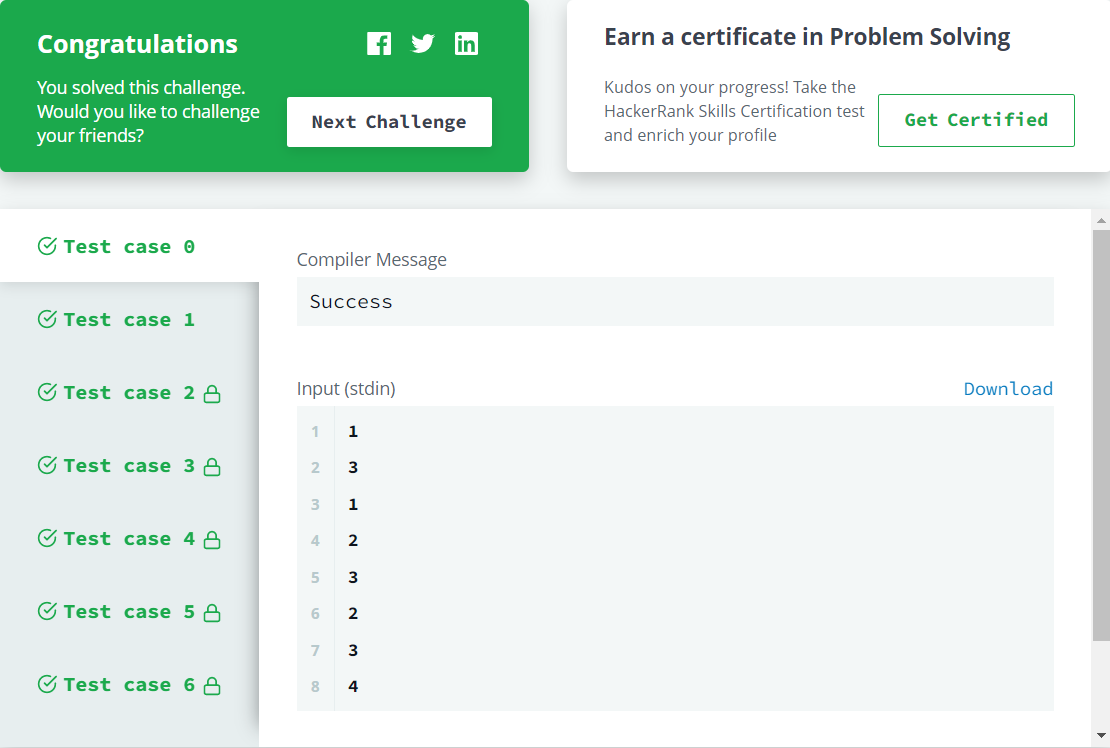Select Test case 4 tab

pyautogui.click(x=130, y=539)
